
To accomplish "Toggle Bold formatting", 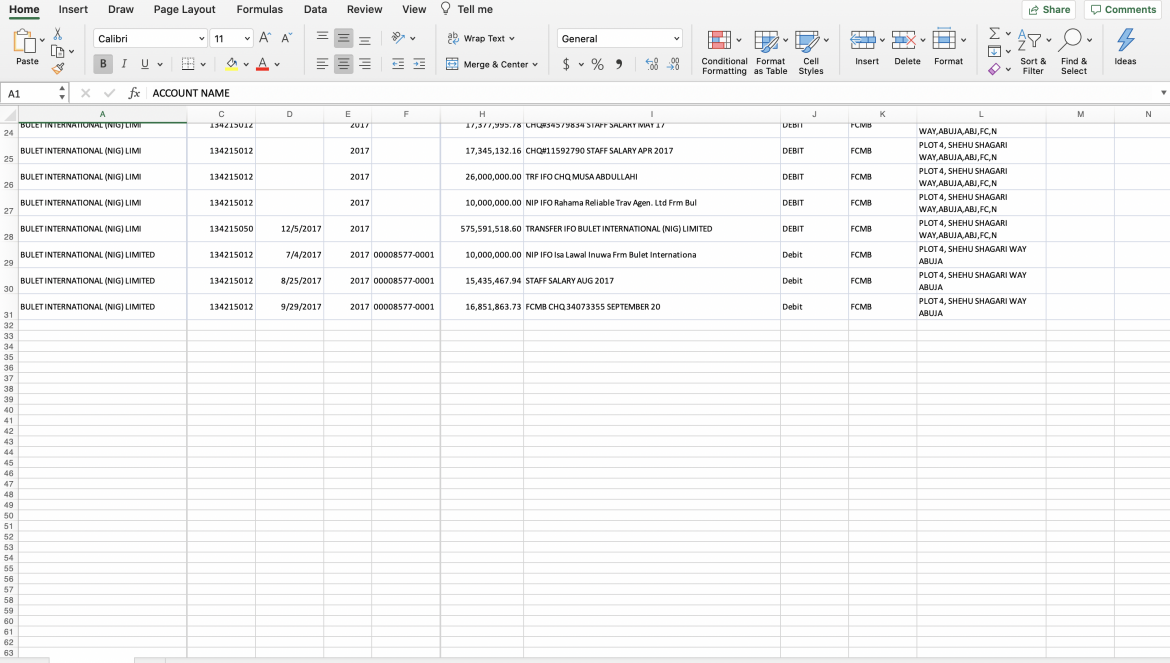I will click(x=103, y=64).
